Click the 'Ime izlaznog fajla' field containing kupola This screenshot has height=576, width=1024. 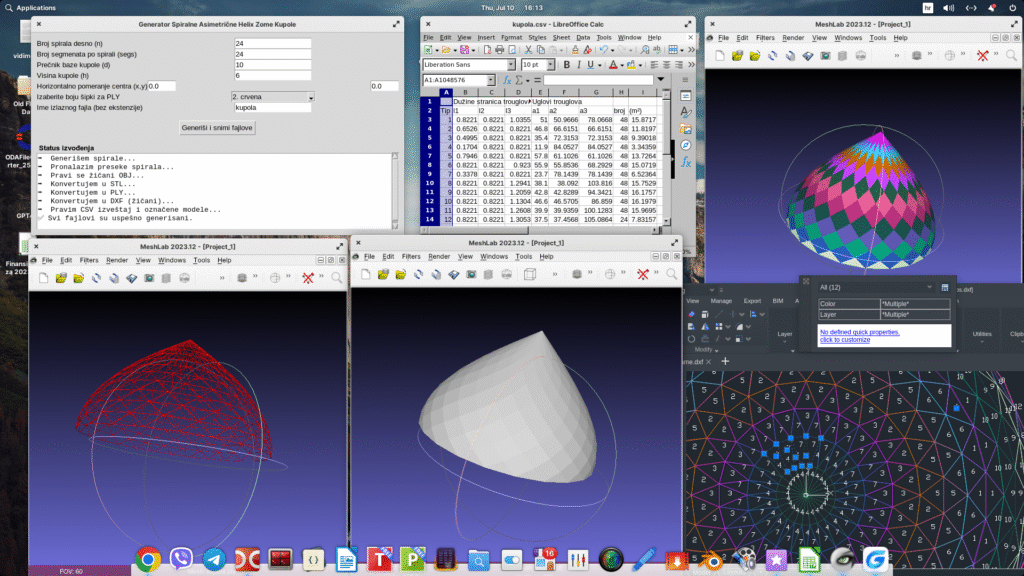272,108
